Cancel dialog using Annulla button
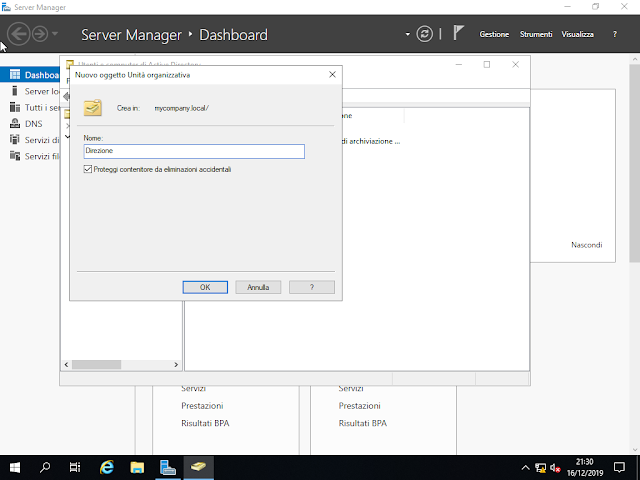Viewport: 640px width, 480px height. click(258, 287)
